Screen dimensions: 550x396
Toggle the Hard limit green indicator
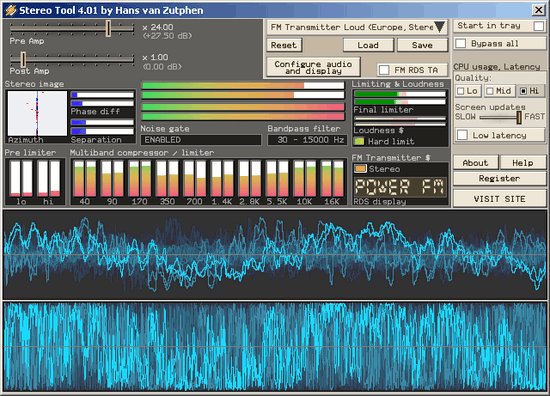tap(359, 141)
